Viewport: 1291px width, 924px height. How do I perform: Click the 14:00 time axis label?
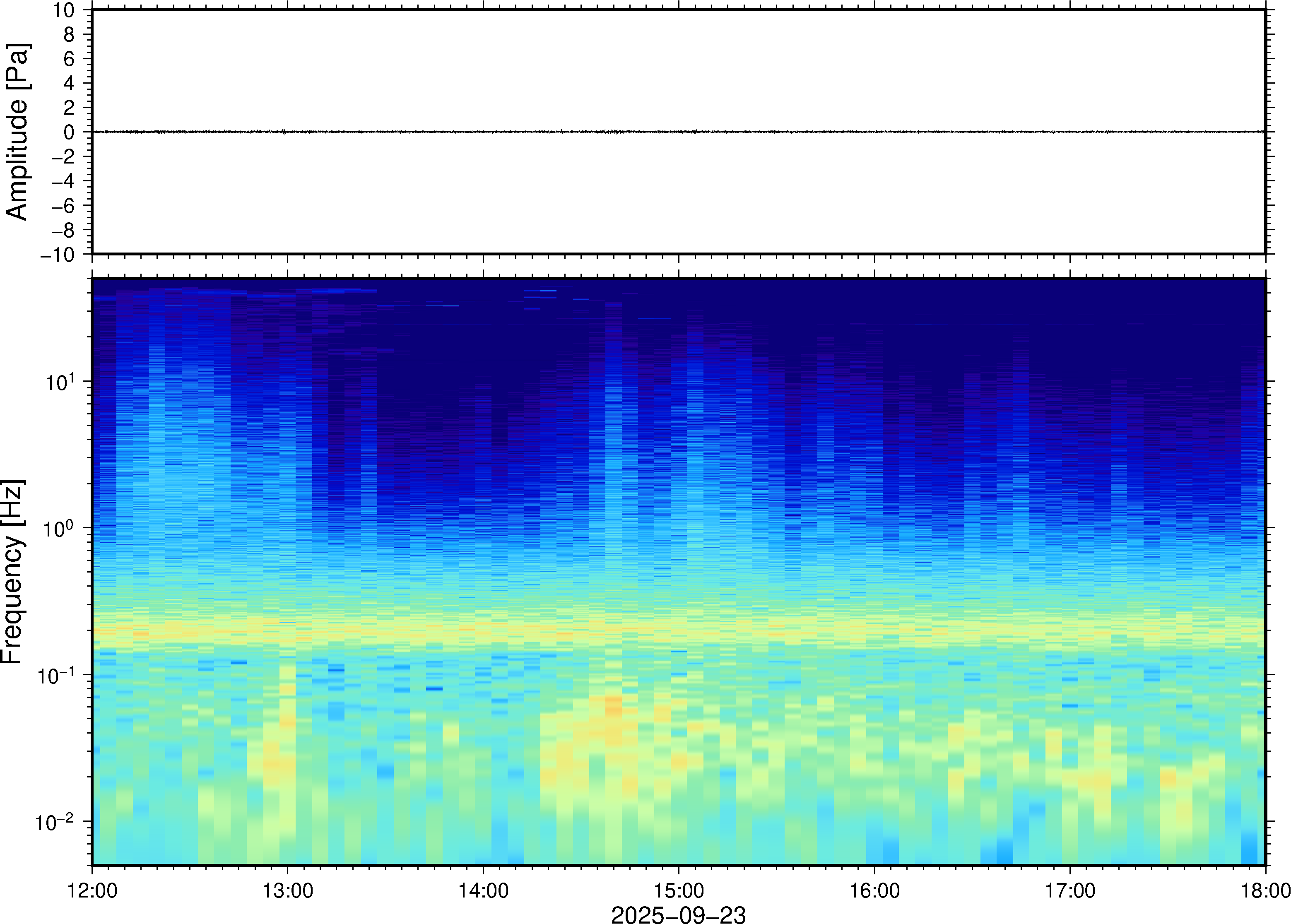point(483,890)
